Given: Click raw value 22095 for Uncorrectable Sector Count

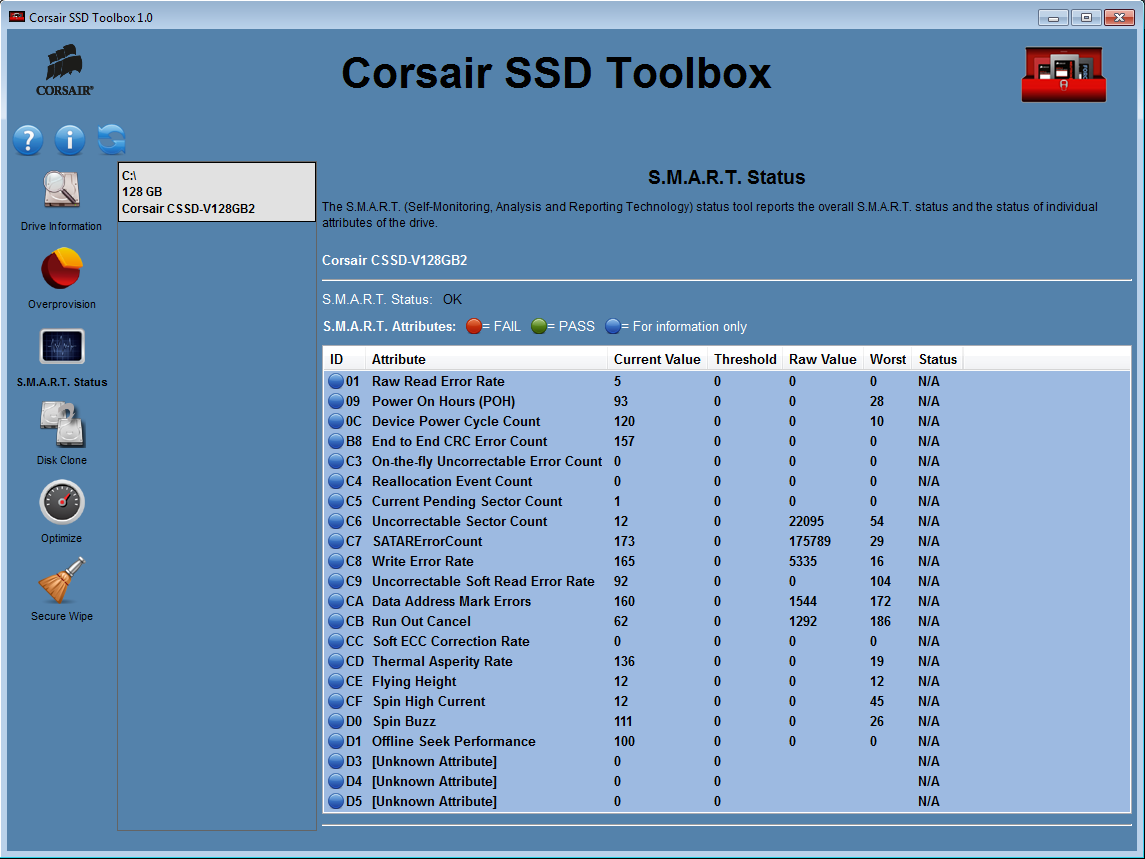Looking at the screenshot, I should [x=806, y=522].
